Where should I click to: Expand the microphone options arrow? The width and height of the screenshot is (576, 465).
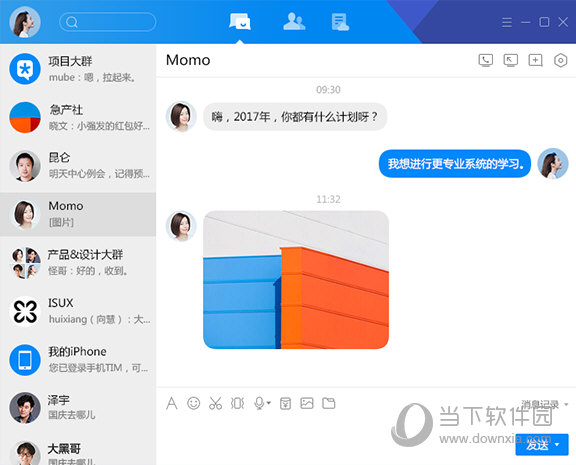(269, 403)
